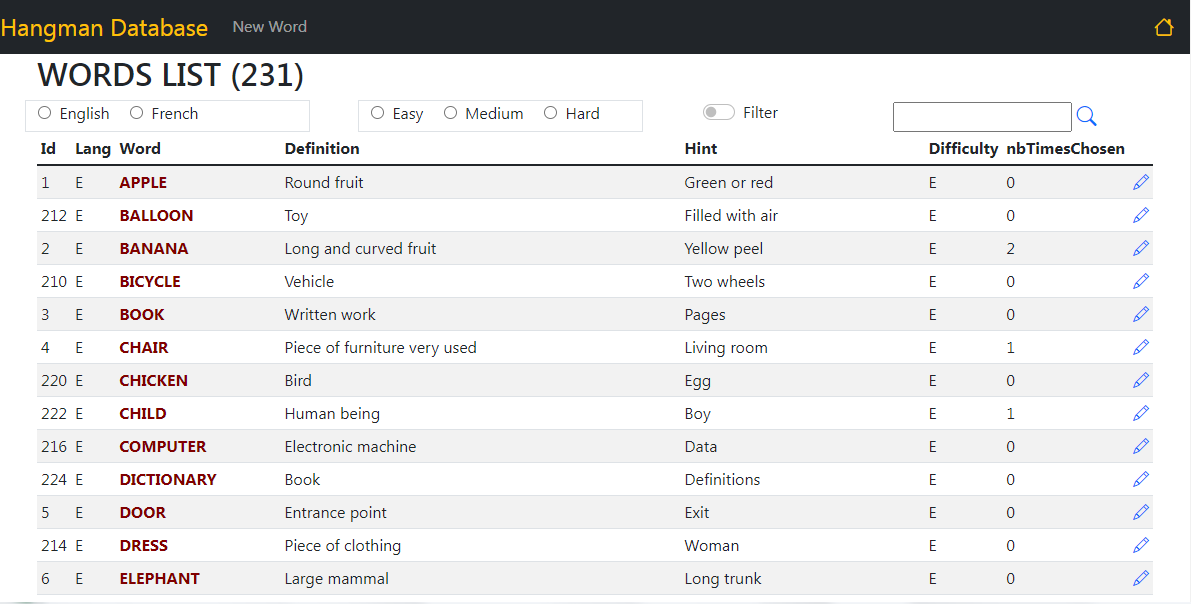1191x604 pixels.
Task: Edit the BOOK row with pencil icon
Action: [1141, 315]
